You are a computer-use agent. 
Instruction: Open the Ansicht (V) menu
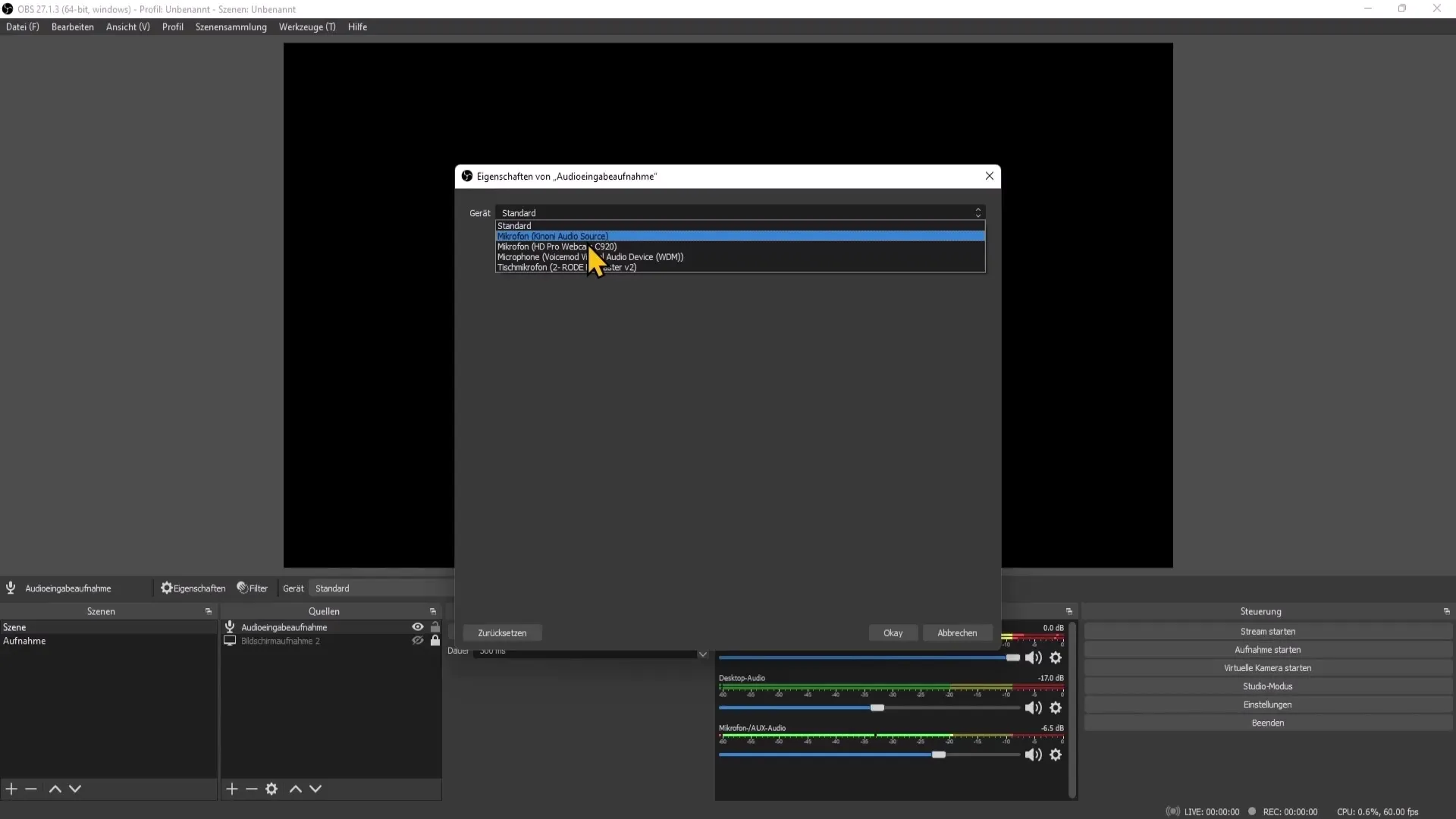click(x=128, y=27)
